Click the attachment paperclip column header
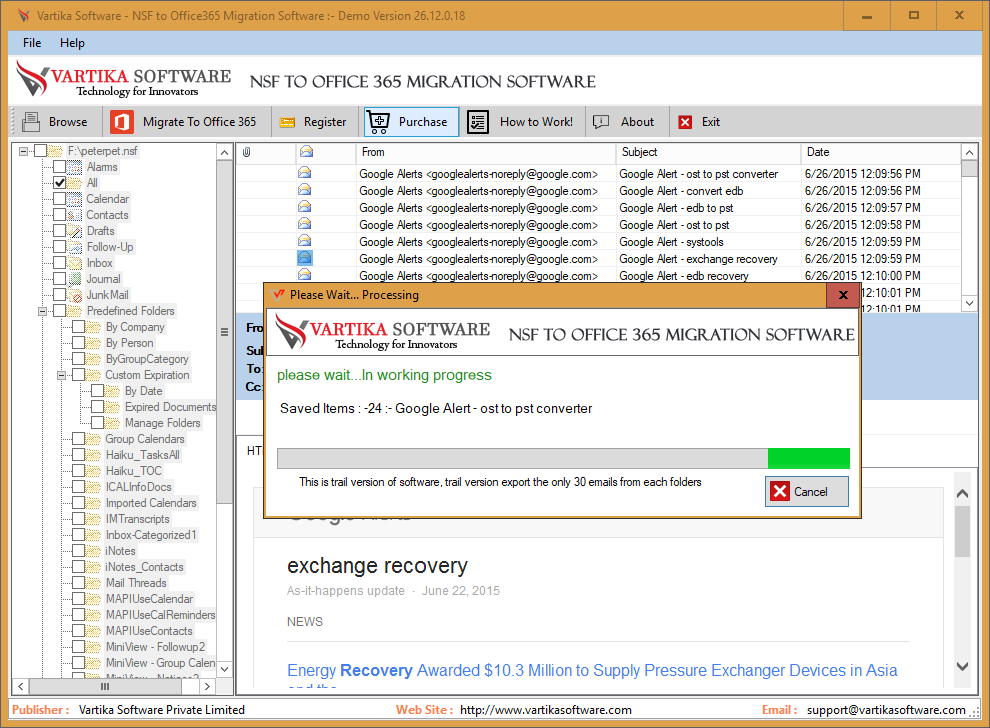This screenshot has width=990, height=728. [x=247, y=152]
